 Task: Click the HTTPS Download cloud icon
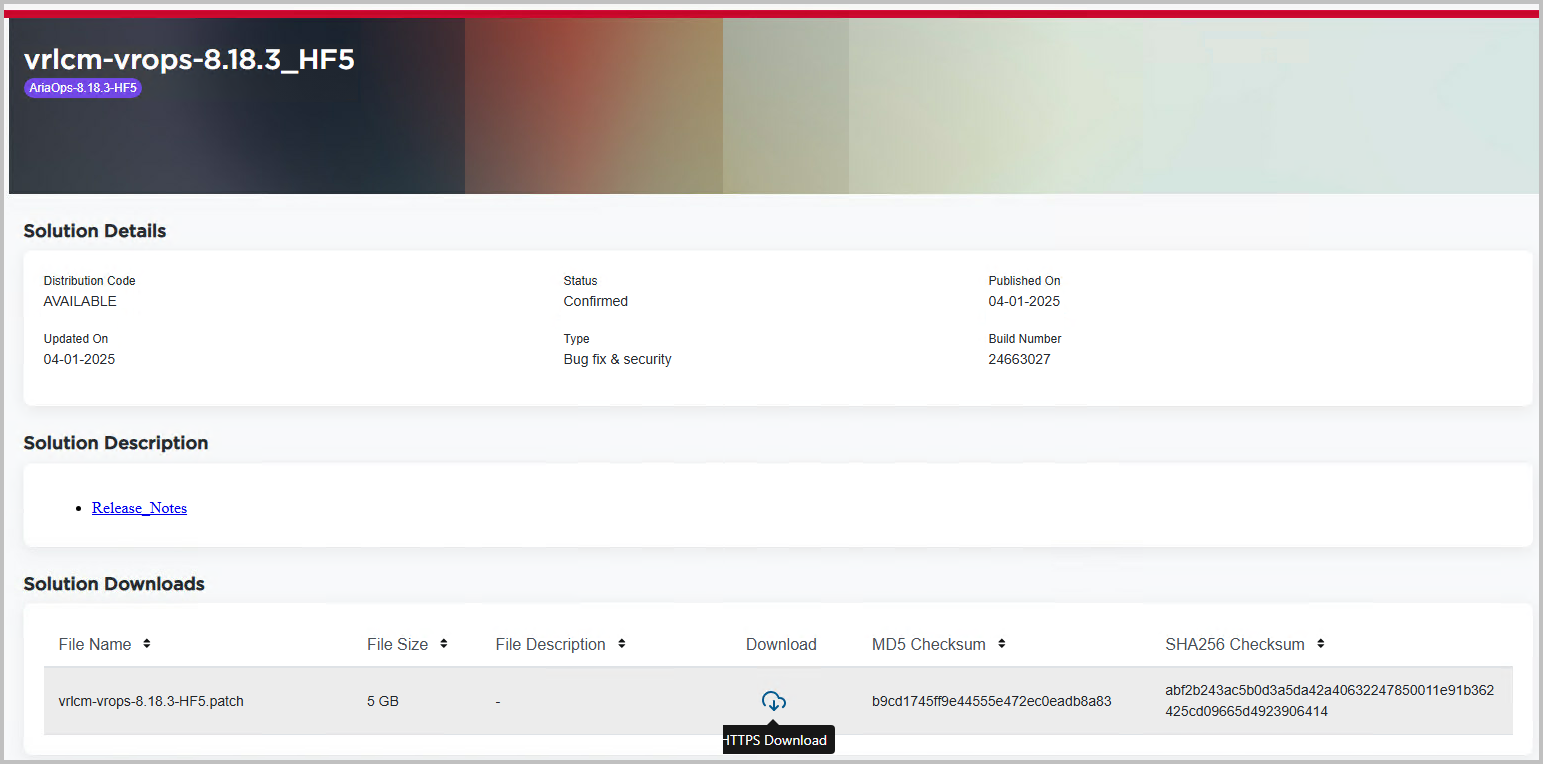pyautogui.click(x=774, y=702)
